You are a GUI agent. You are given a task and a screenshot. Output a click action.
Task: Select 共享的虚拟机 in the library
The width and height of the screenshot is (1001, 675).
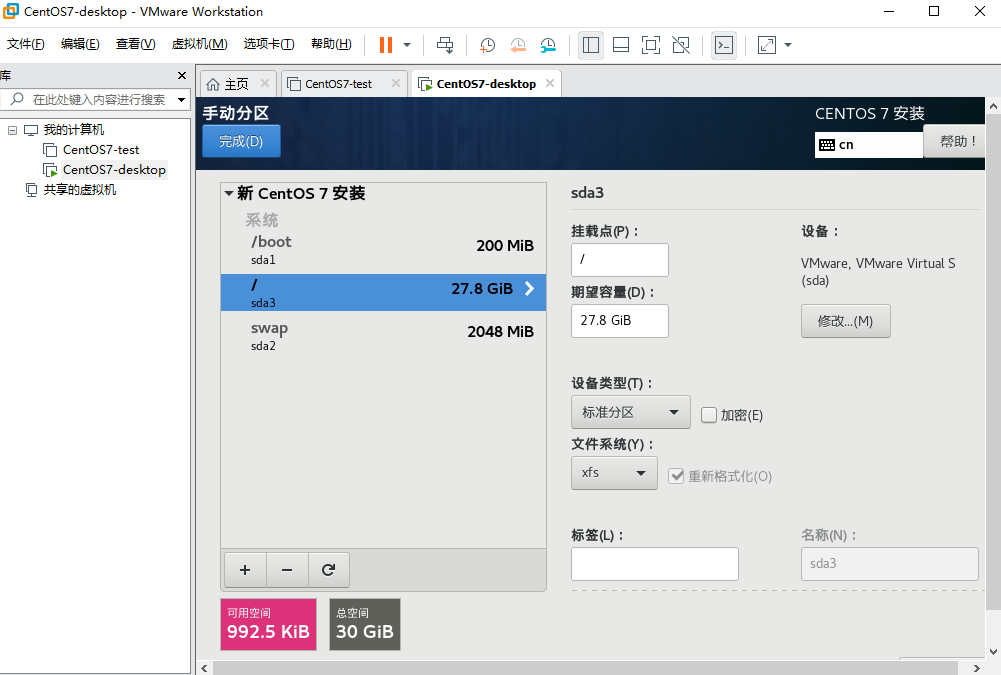tap(80, 190)
